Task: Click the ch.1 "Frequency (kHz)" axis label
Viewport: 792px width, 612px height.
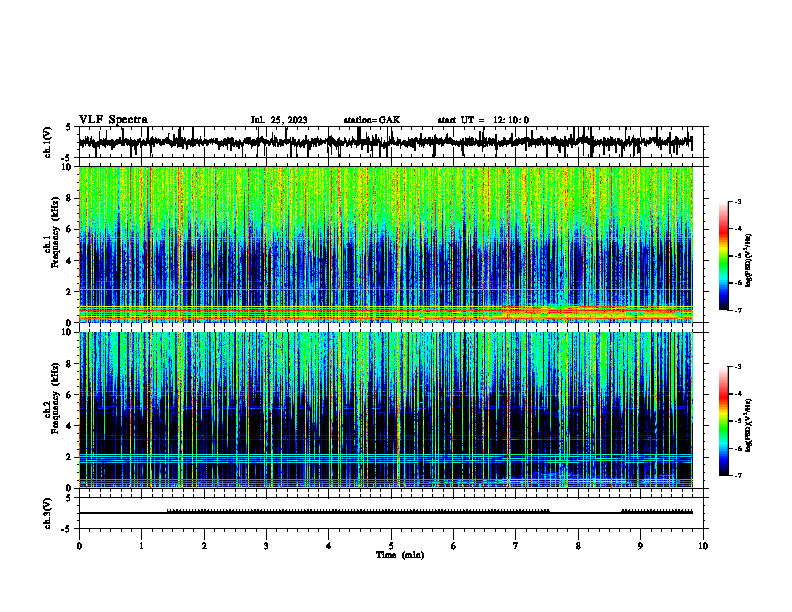Action: (x=55, y=233)
